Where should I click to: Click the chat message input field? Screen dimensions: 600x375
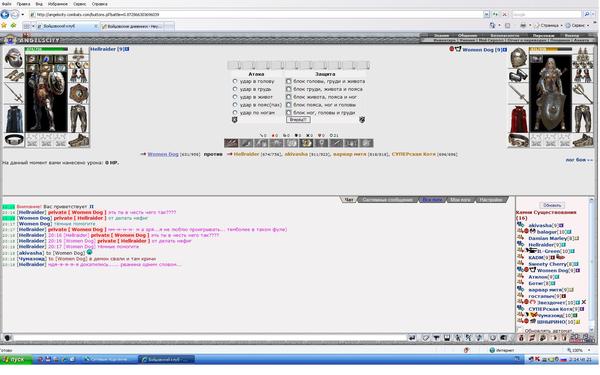click(210, 338)
